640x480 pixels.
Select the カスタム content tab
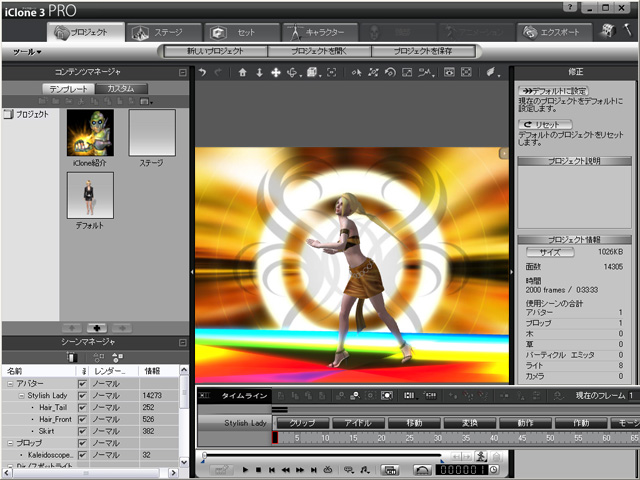tap(121, 89)
